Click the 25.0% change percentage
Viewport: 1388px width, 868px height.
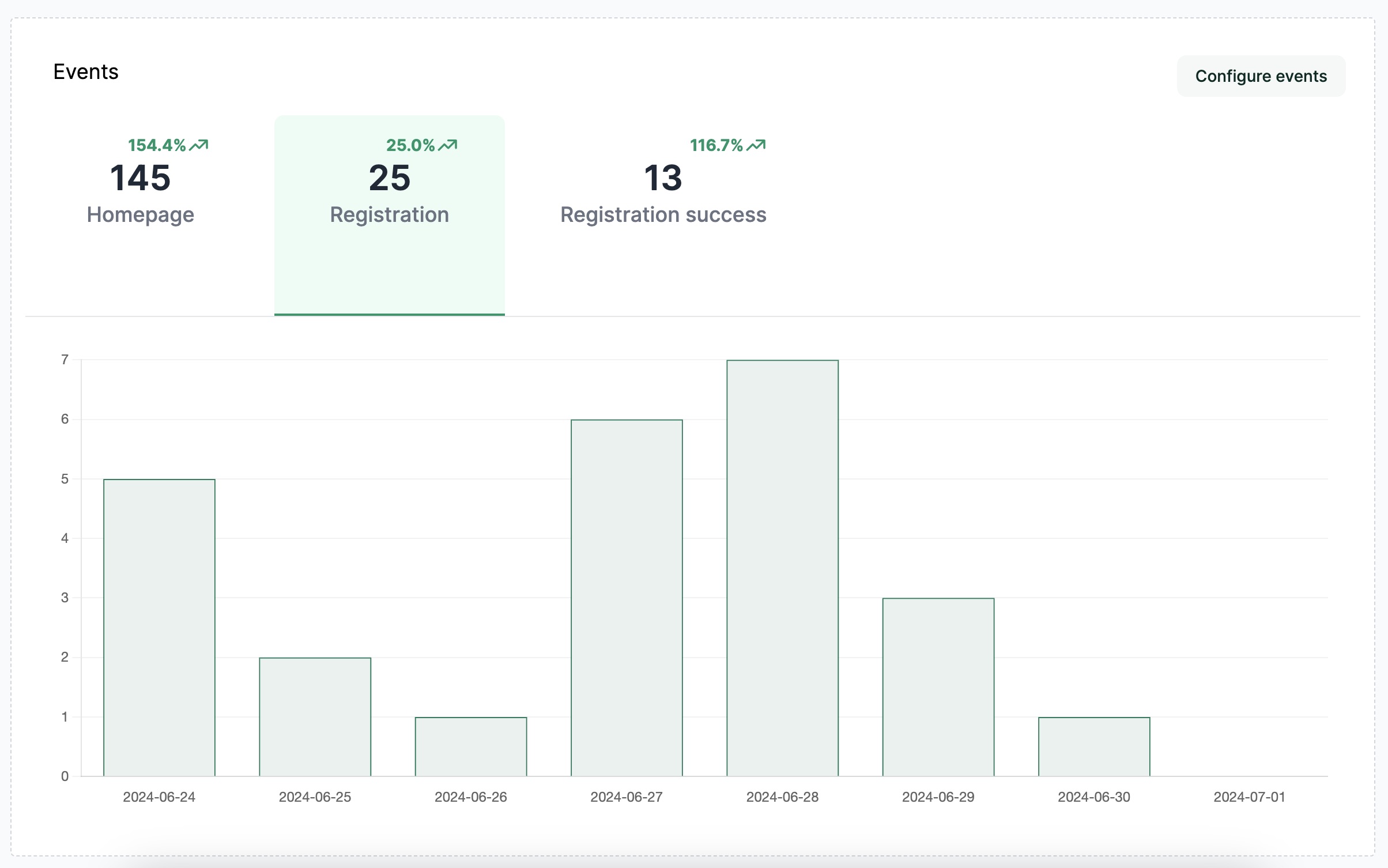tap(410, 145)
